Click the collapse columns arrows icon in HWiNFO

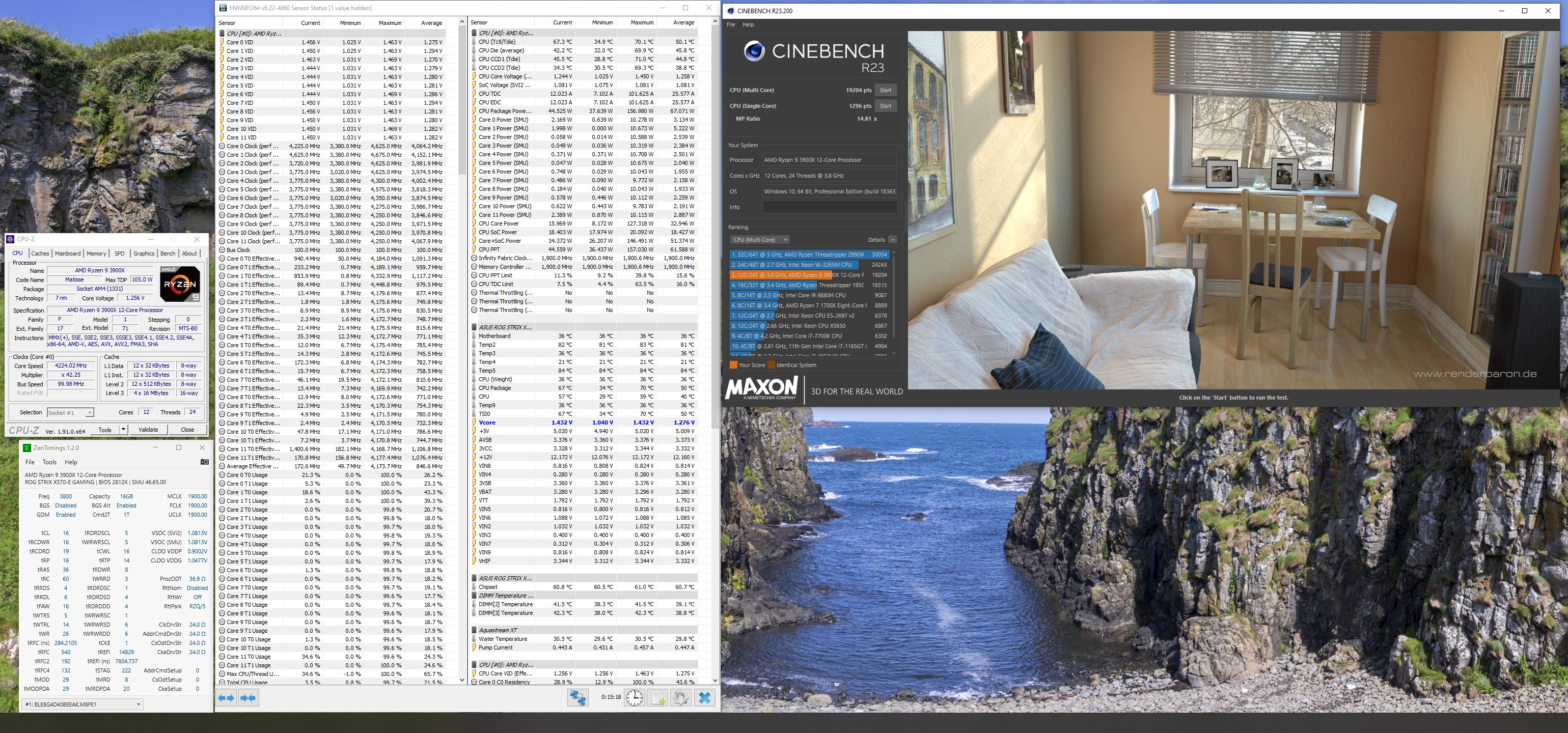(x=249, y=698)
